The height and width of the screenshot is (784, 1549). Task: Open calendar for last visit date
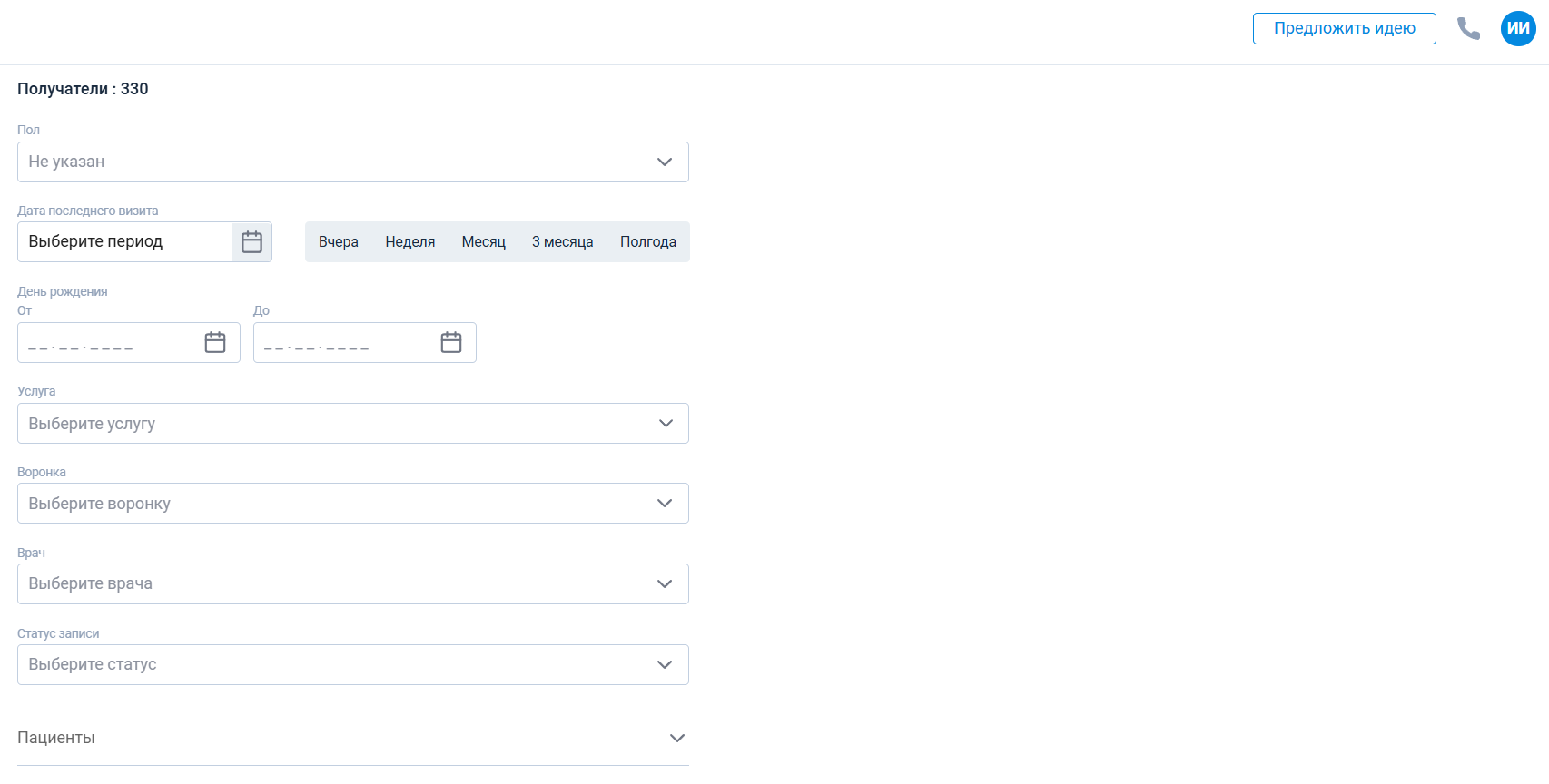252,242
